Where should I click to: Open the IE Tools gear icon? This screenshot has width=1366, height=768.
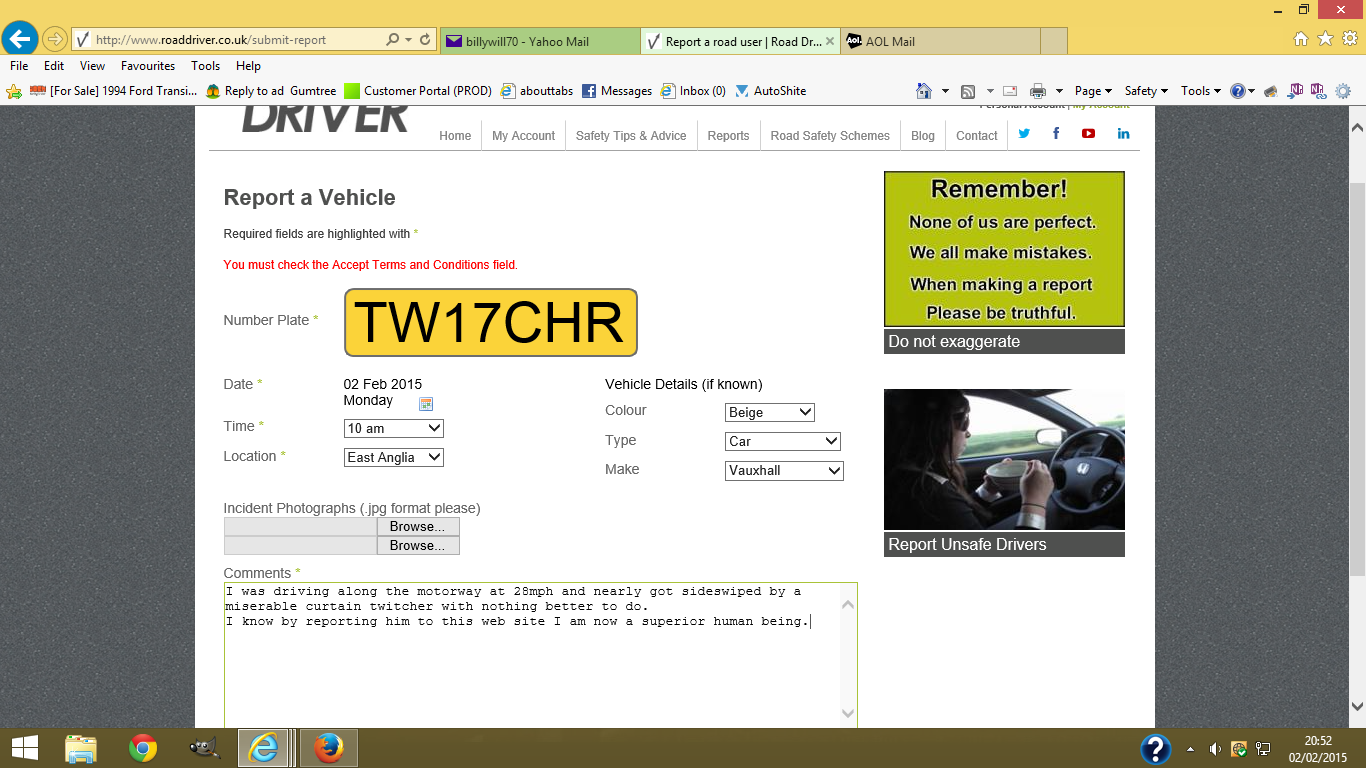(x=1349, y=39)
